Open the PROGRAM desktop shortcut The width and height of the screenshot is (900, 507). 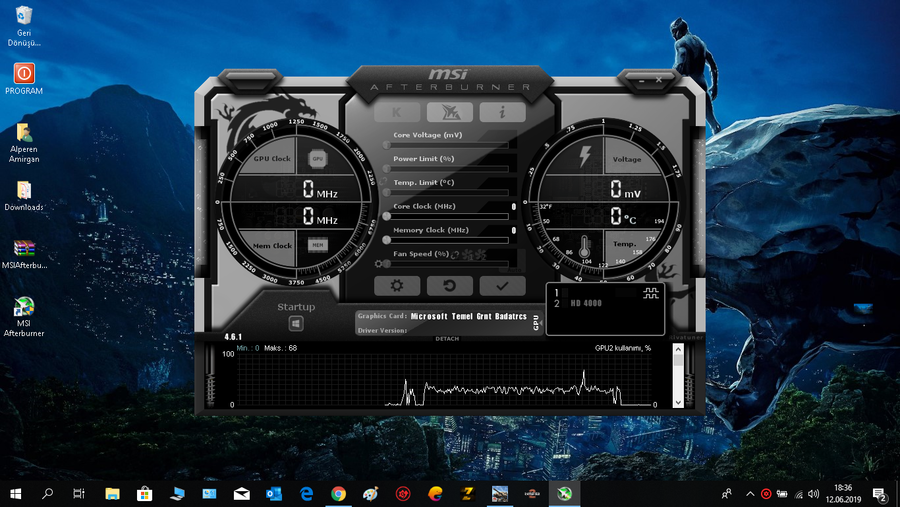tap(24, 79)
